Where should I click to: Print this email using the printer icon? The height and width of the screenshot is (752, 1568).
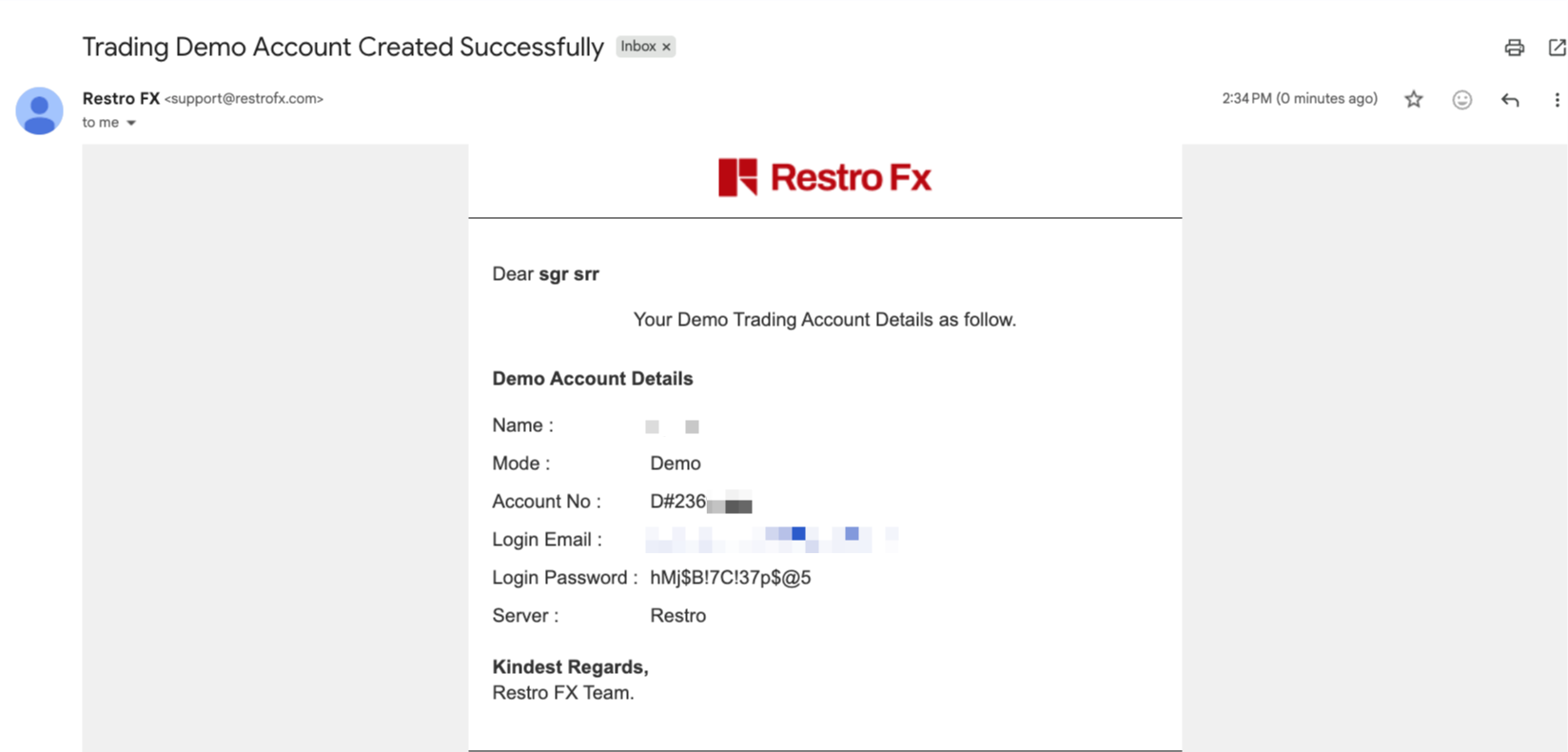(x=1514, y=48)
